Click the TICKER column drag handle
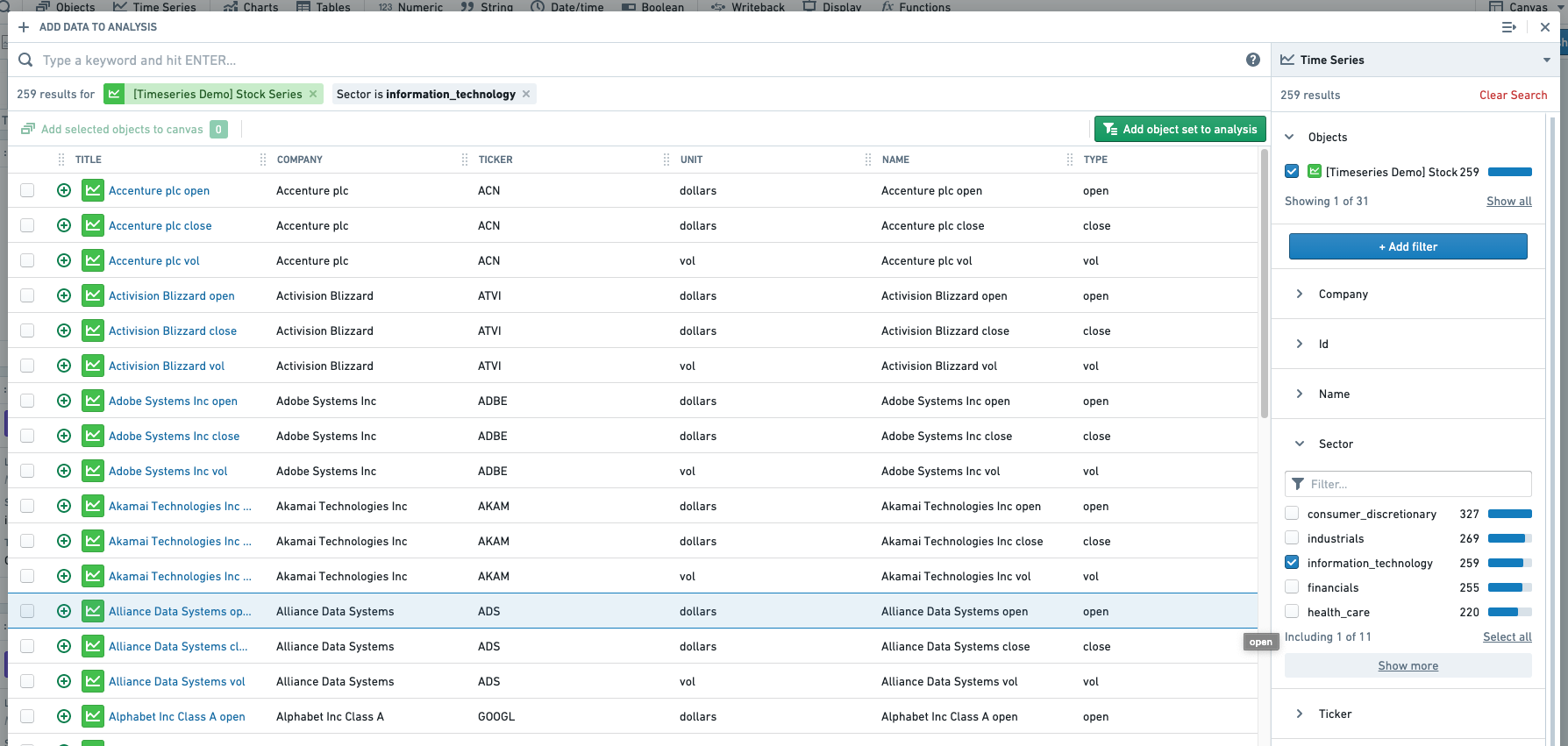This screenshot has height=746, width=1568. click(465, 160)
